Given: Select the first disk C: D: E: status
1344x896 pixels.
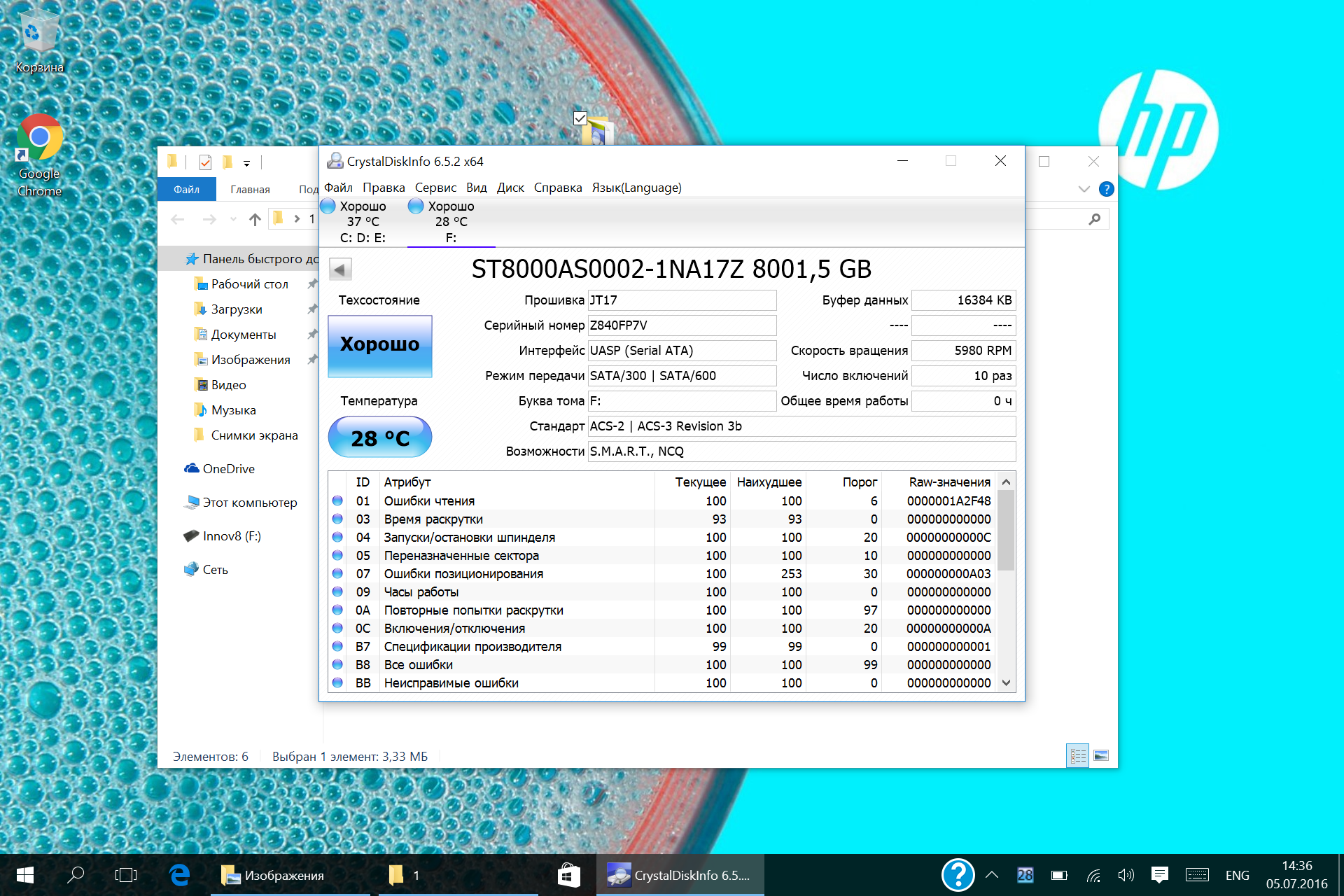Looking at the screenshot, I should (x=362, y=222).
